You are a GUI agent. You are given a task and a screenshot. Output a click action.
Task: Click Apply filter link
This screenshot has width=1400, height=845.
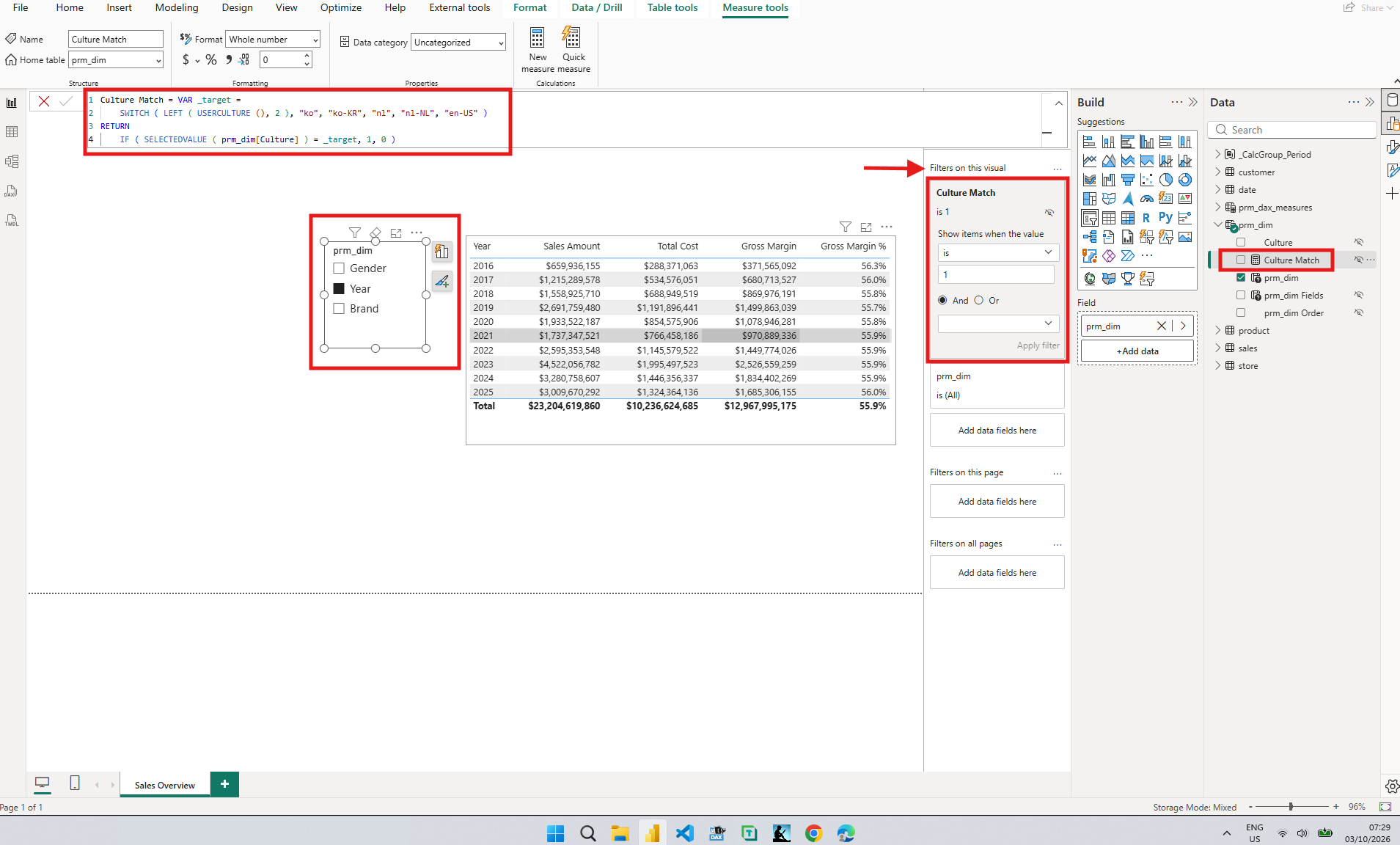[x=1038, y=345]
